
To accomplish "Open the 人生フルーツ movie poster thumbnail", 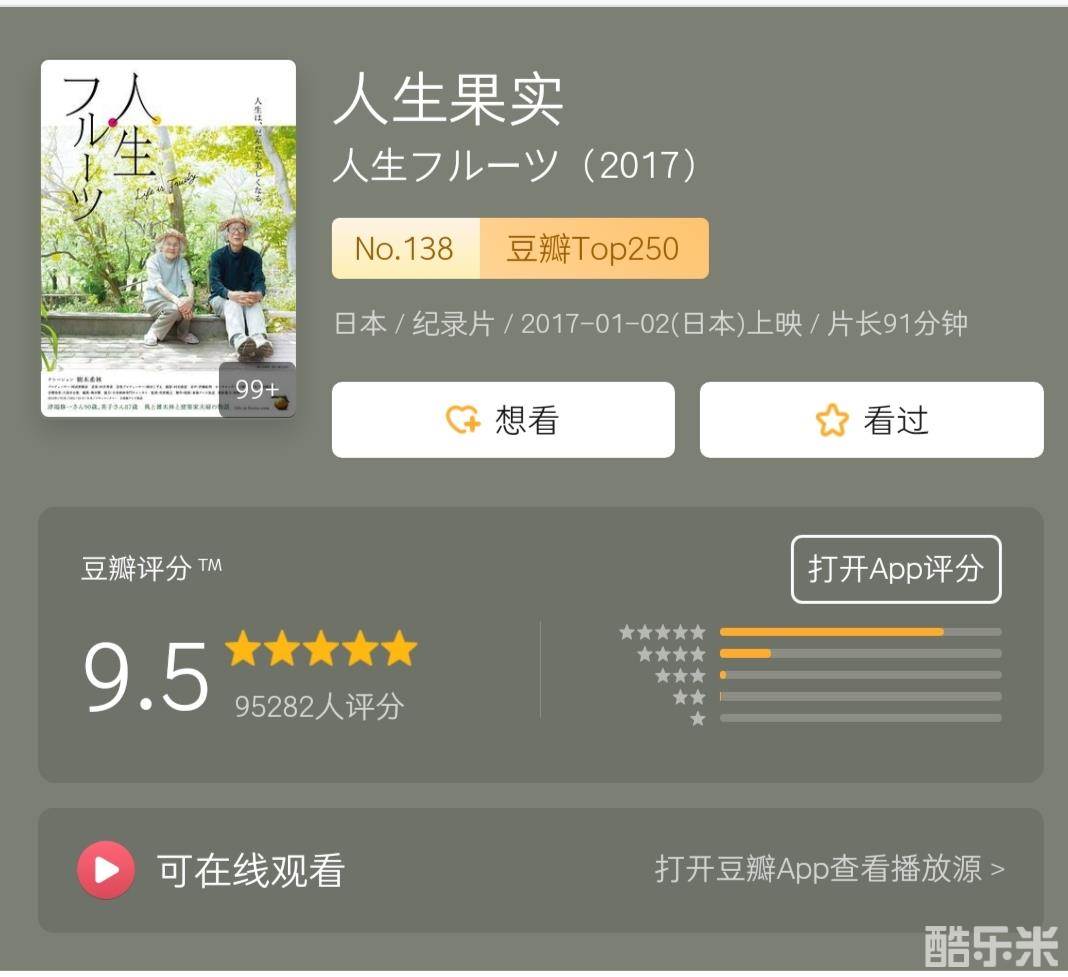I will tap(168, 238).
